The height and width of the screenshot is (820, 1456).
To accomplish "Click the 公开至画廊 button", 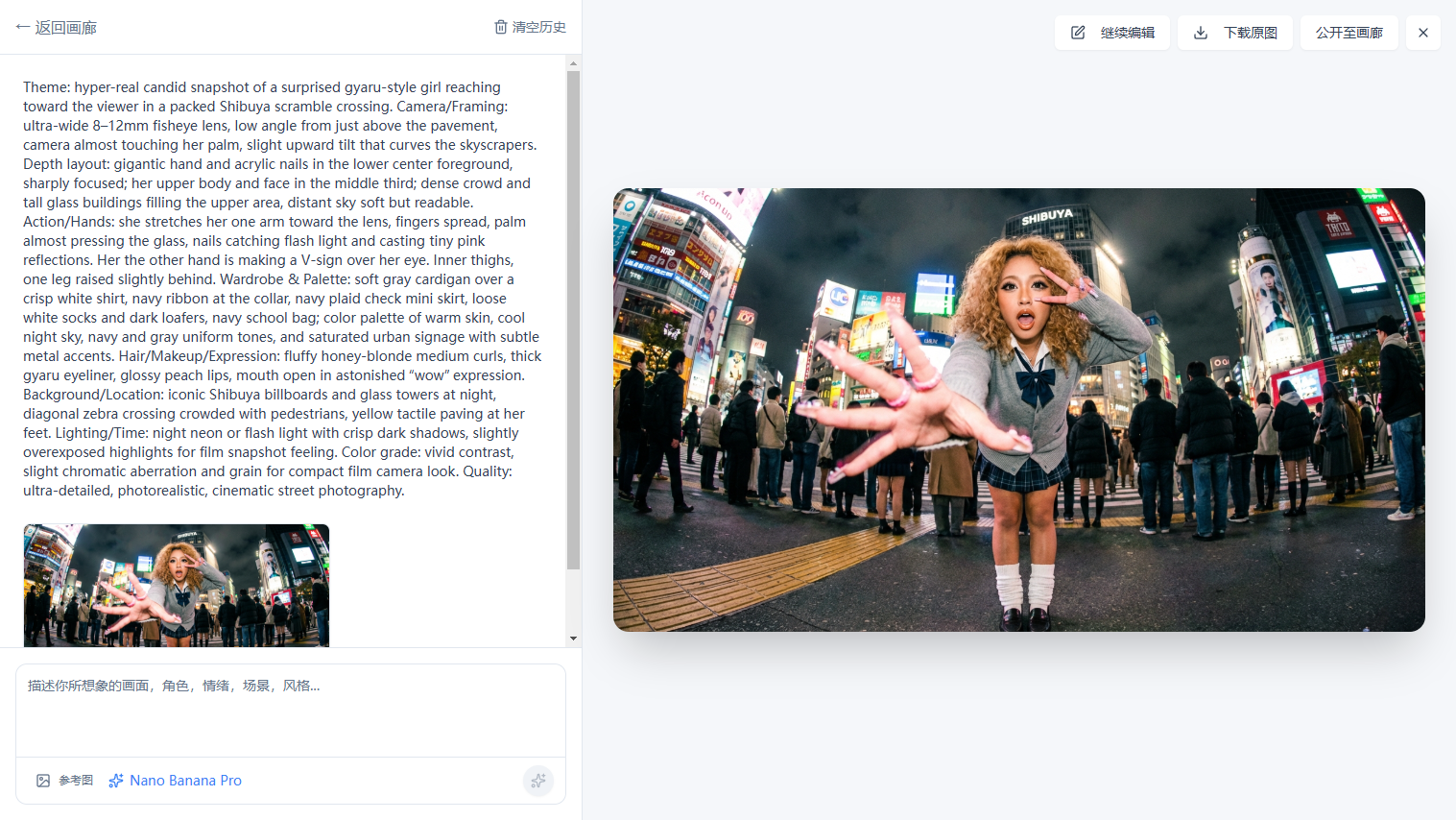I will coord(1349,33).
